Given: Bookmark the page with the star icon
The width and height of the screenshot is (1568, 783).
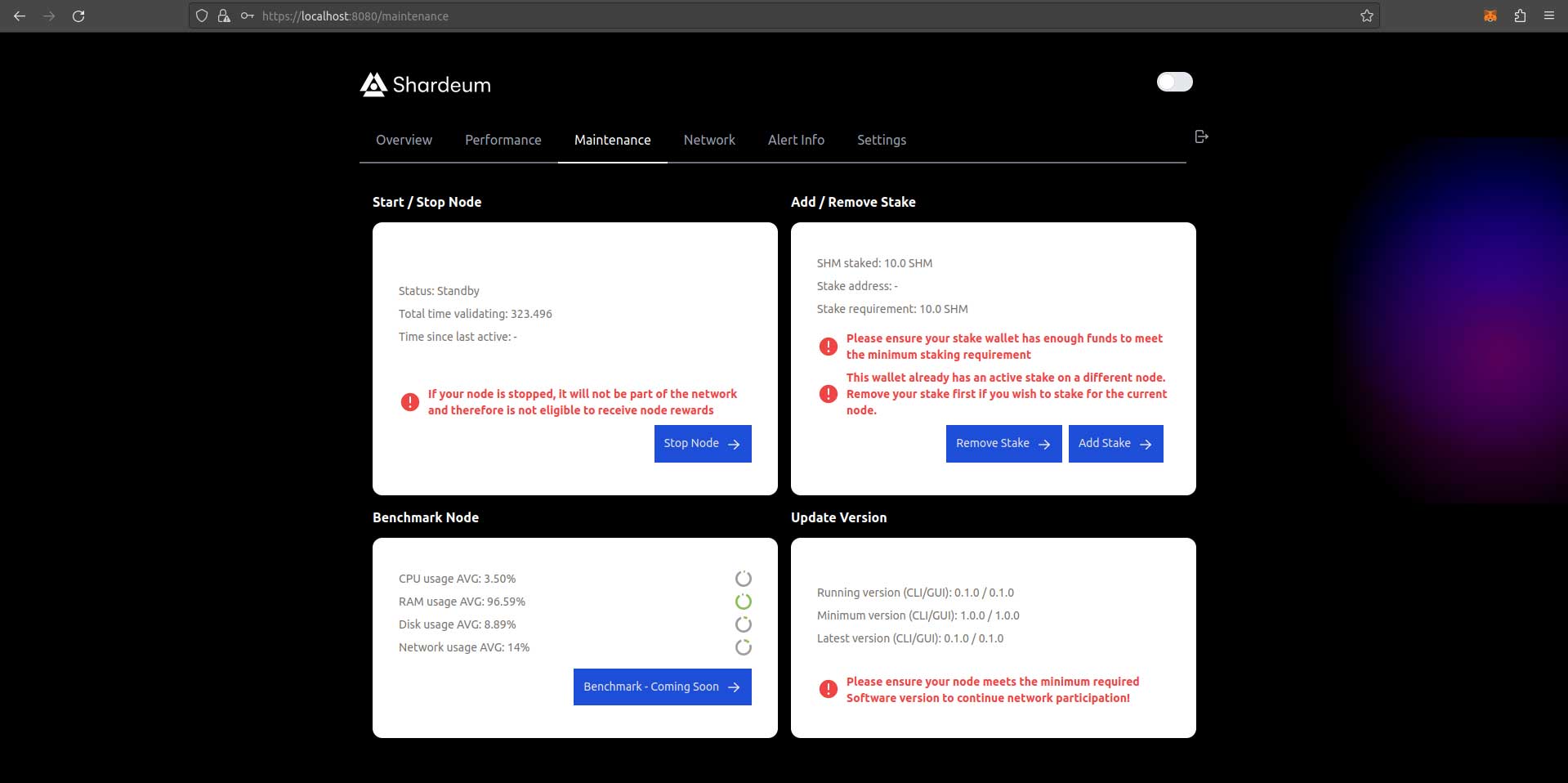Looking at the screenshot, I should coord(1366,16).
